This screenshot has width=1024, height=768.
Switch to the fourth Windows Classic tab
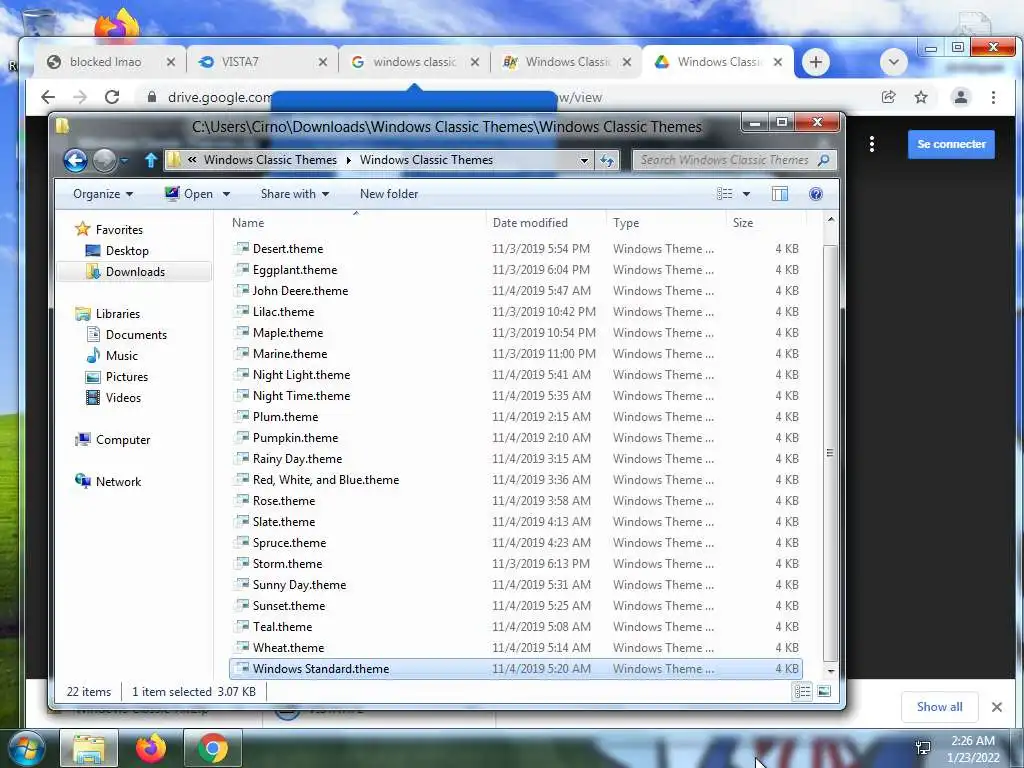pyautogui.click(x=566, y=62)
